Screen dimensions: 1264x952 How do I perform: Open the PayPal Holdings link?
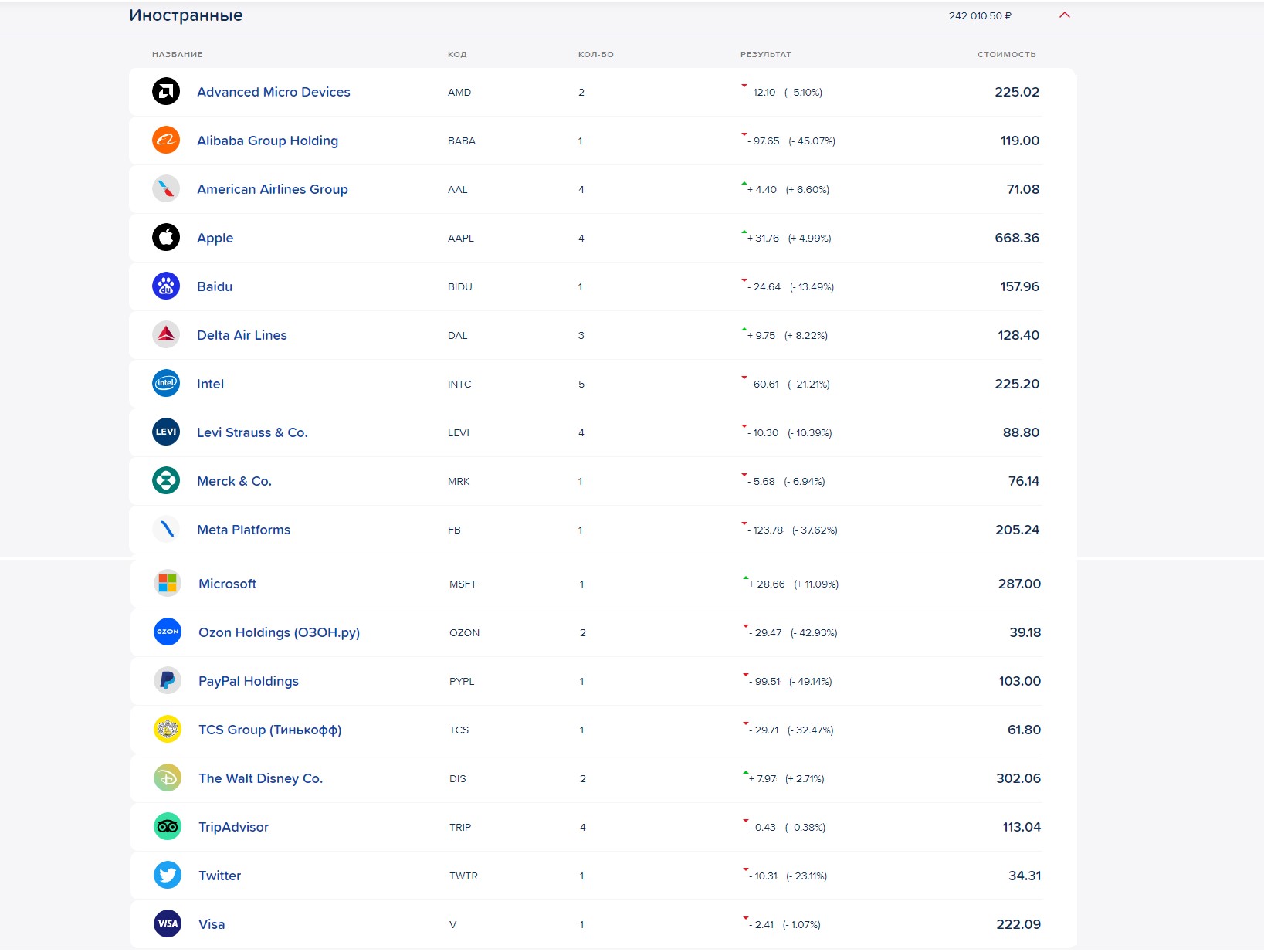pyautogui.click(x=248, y=681)
